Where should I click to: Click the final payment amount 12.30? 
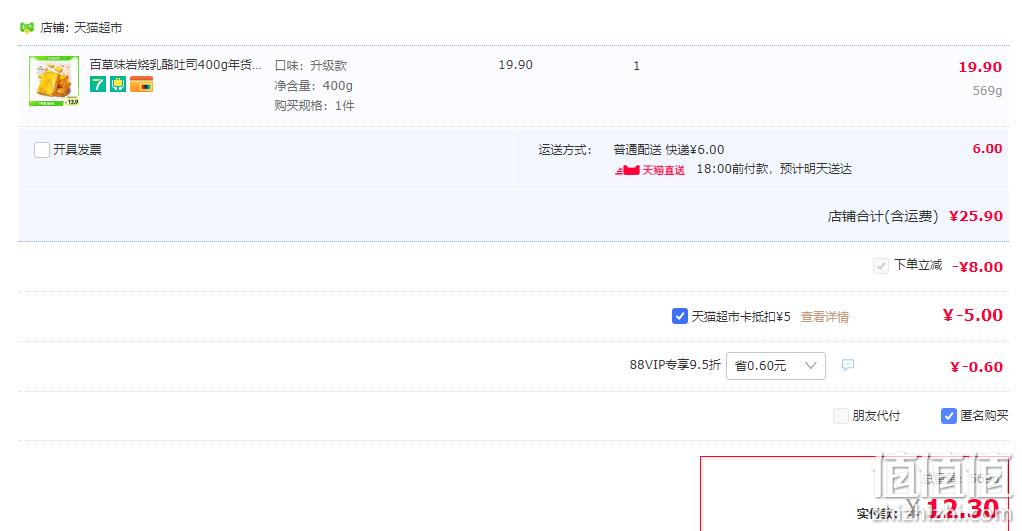click(963, 509)
